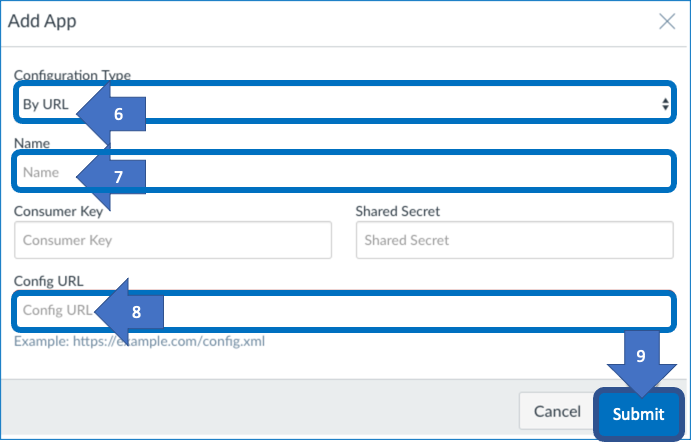Screen dimensions: 691x442
Task: Open the Configuration Type dropdown
Action: 344,103
